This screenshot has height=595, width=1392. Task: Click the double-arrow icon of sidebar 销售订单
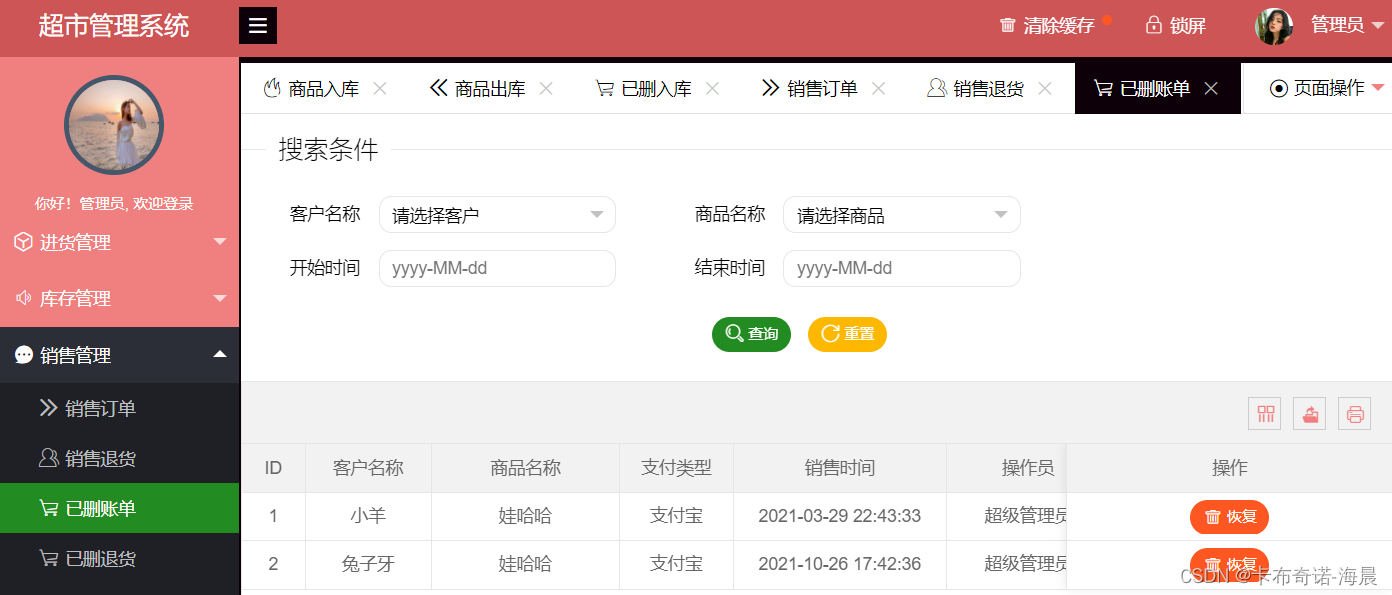[x=48, y=408]
